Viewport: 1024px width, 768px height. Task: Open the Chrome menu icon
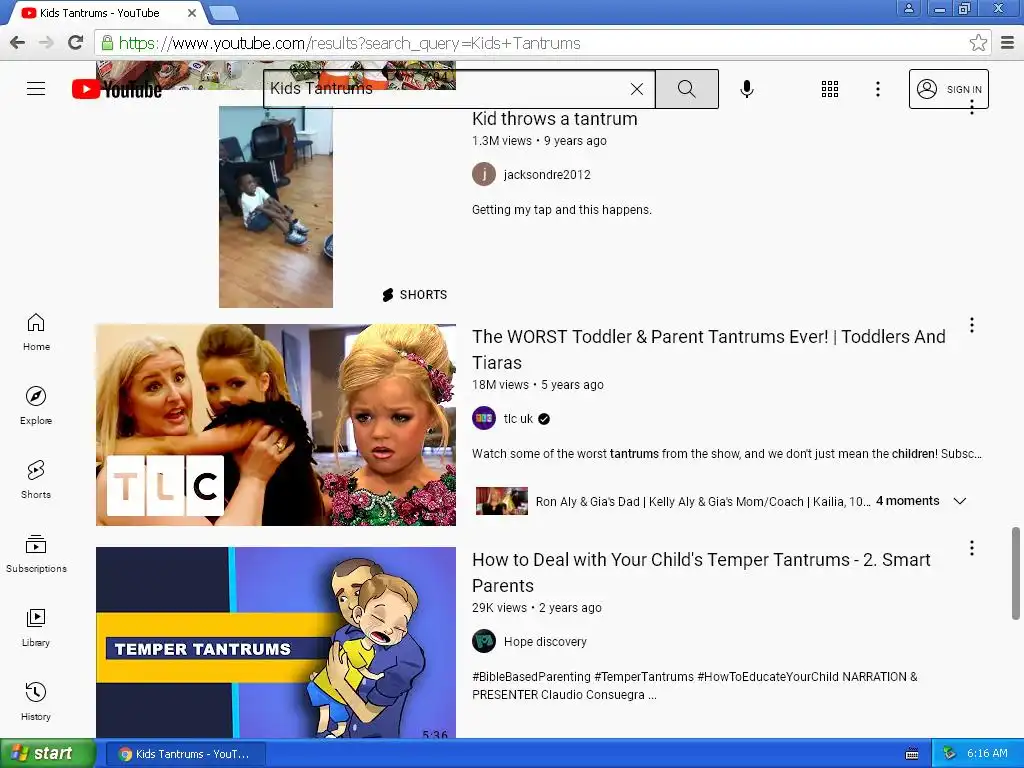(1008, 43)
